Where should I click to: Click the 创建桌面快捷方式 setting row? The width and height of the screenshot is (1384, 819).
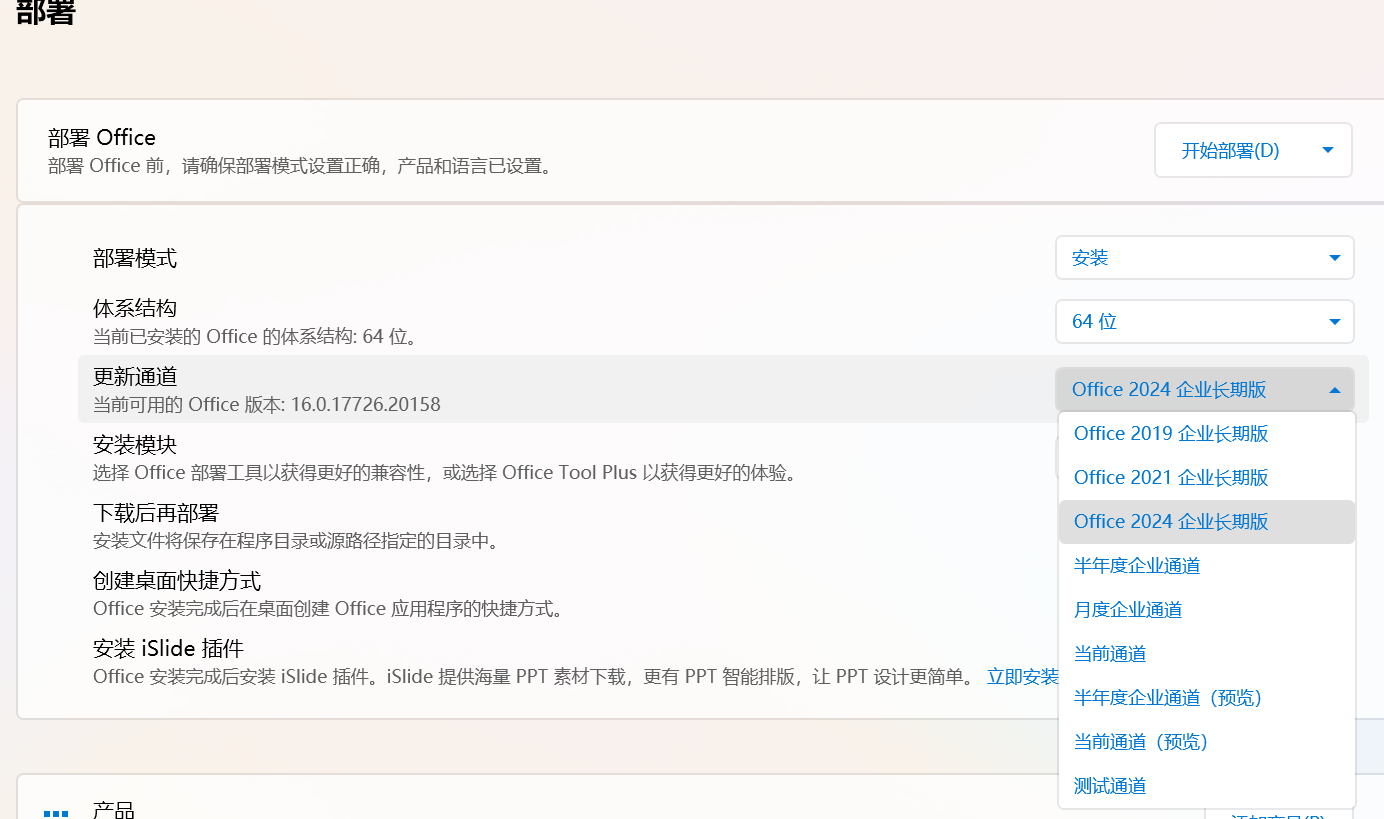click(500, 594)
